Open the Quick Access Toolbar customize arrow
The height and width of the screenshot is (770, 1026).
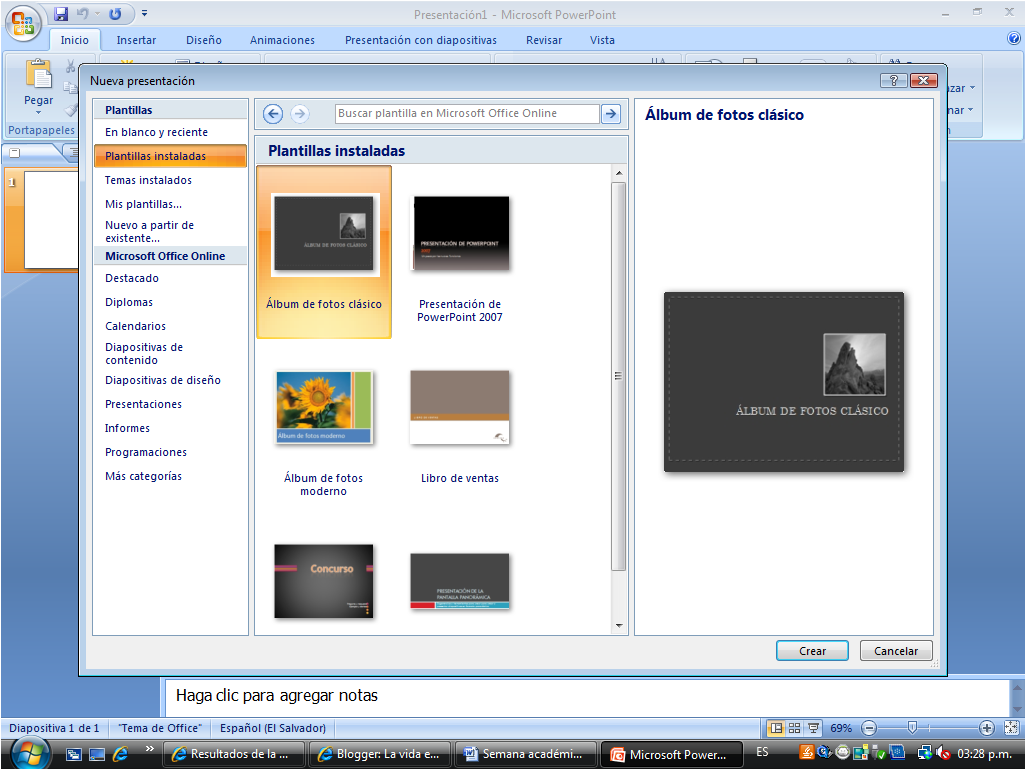(145, 13)
